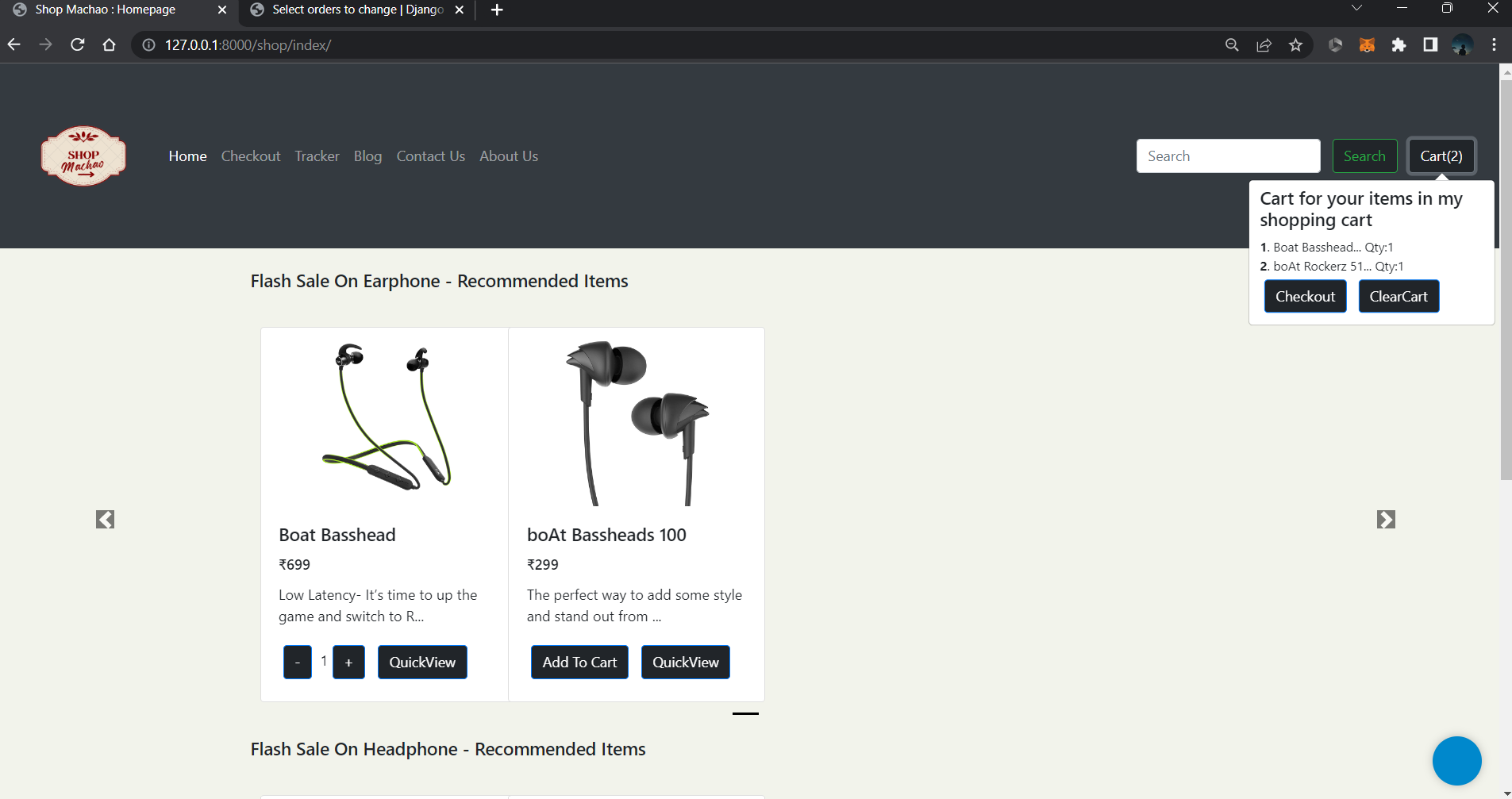The image size is (1512, 799).
Task: Open the Chrome three-dot menu
Action: click(1495, 44)
